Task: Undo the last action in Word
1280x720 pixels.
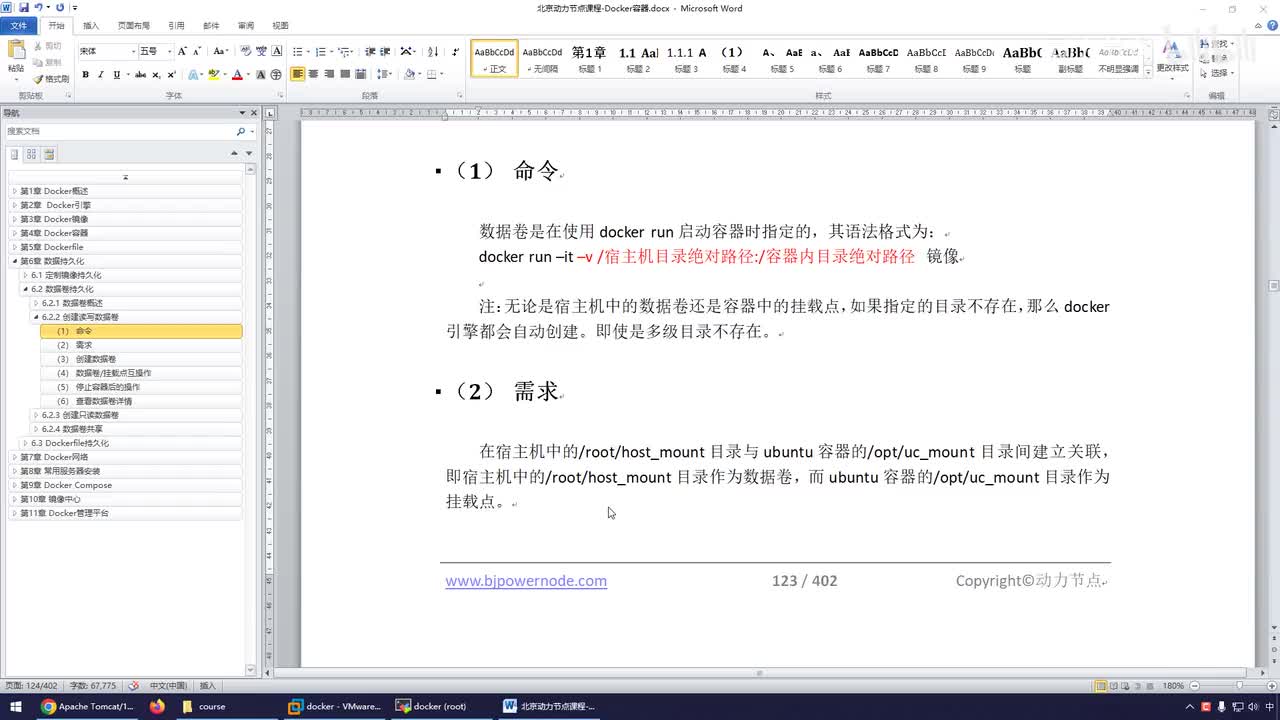Action: pos(38,8)
